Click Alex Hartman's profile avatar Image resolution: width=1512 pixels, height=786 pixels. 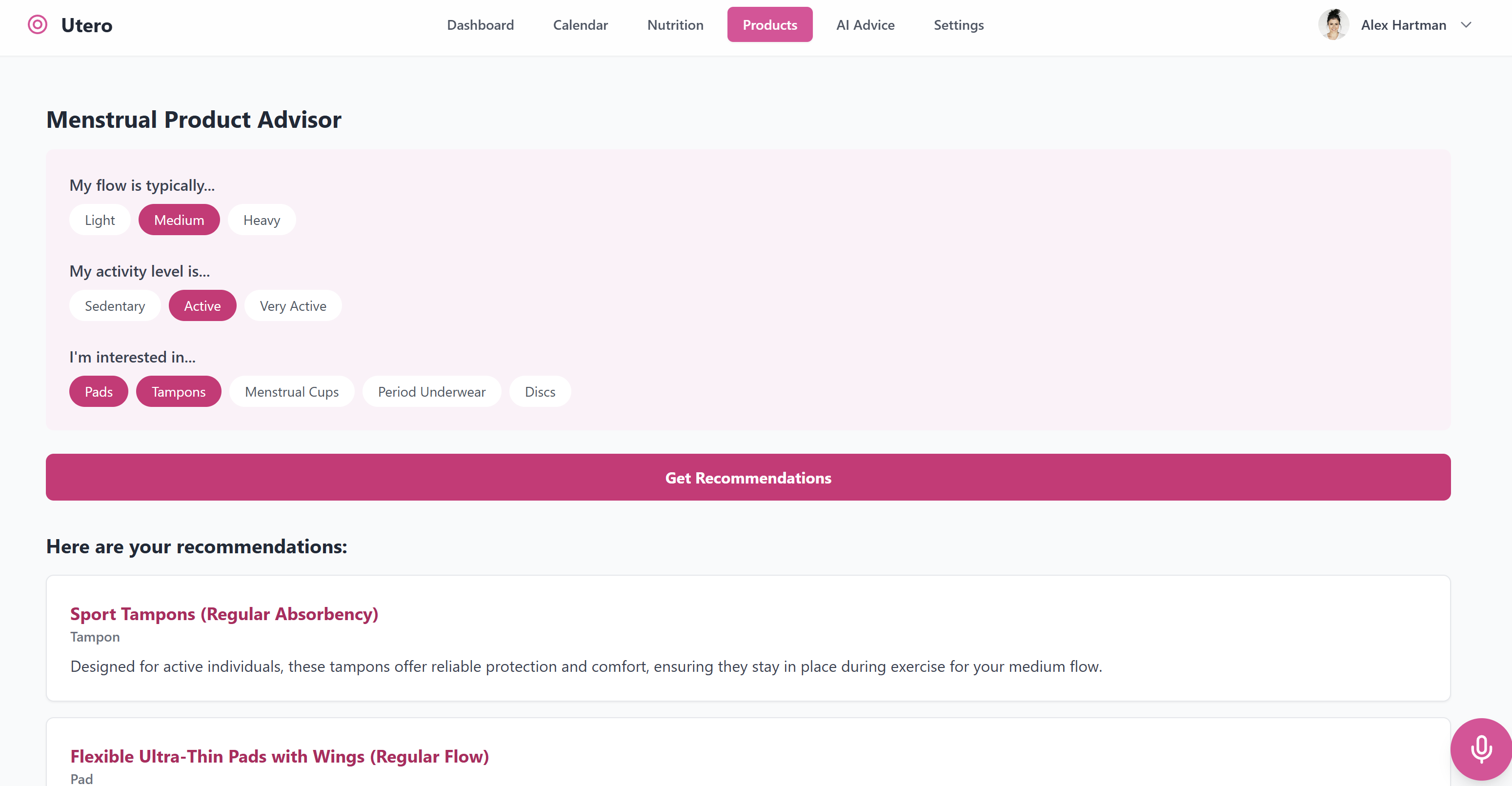click(1333, 25)
